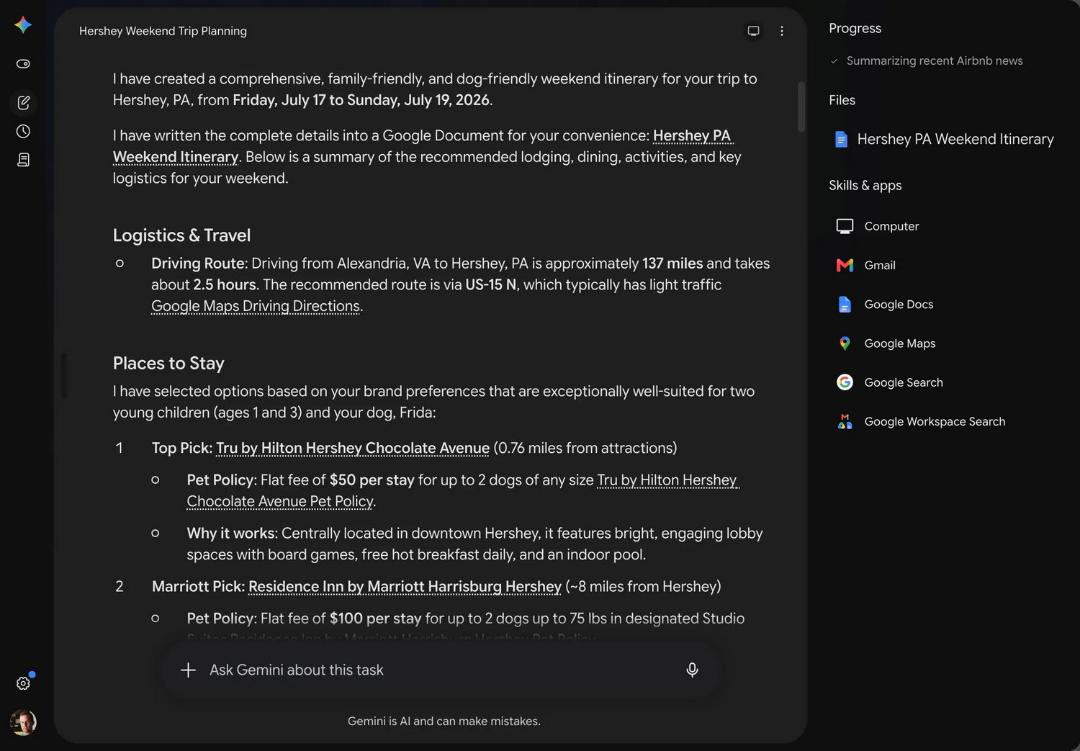Click the Google Search G icon

pos(844,382)
